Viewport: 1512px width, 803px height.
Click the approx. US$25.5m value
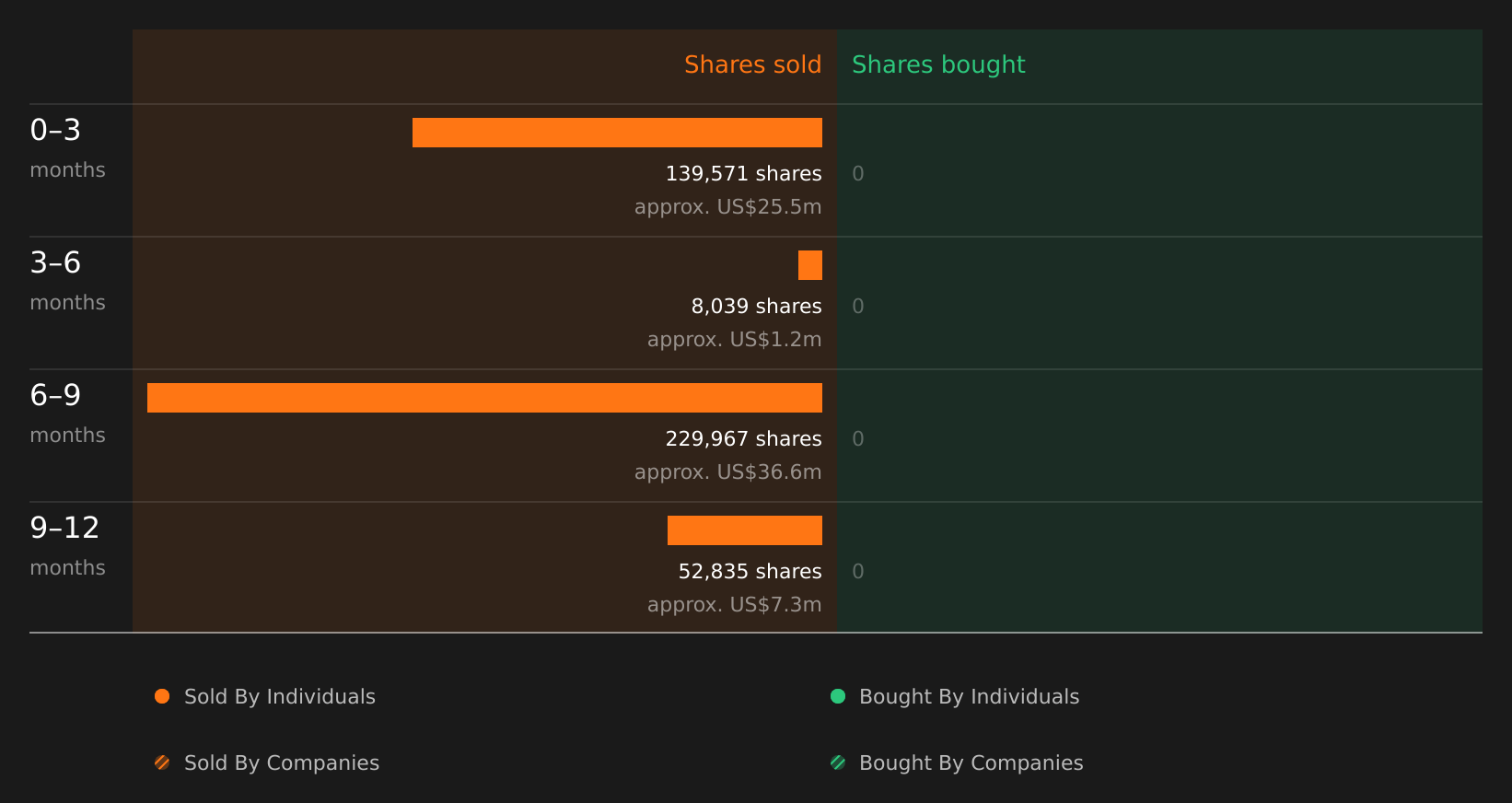point(728,207)
